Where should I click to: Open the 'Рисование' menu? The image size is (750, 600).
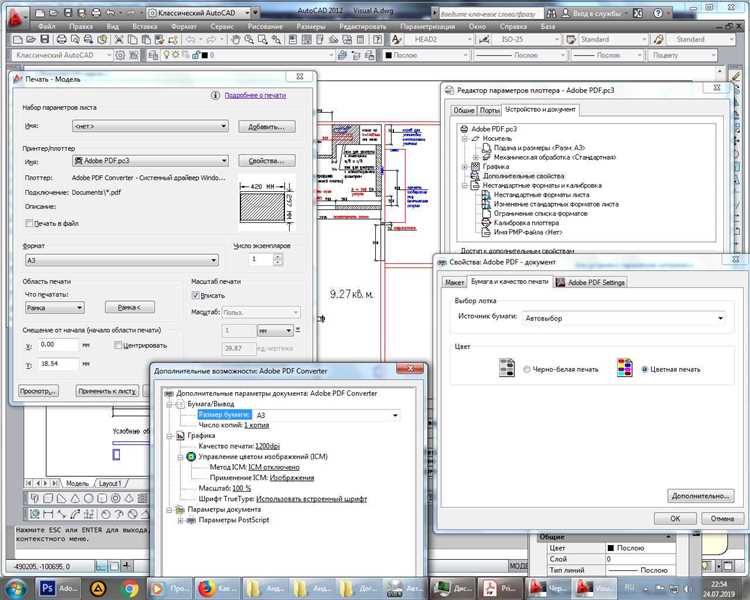coord(265,26)
